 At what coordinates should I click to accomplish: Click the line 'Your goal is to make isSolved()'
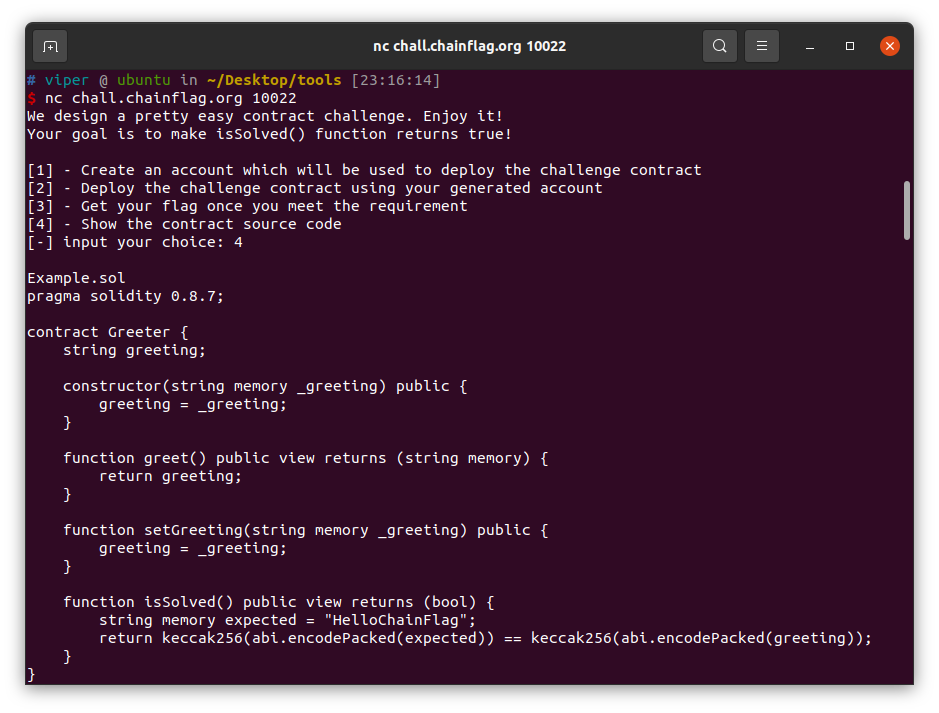pos(269,134)
